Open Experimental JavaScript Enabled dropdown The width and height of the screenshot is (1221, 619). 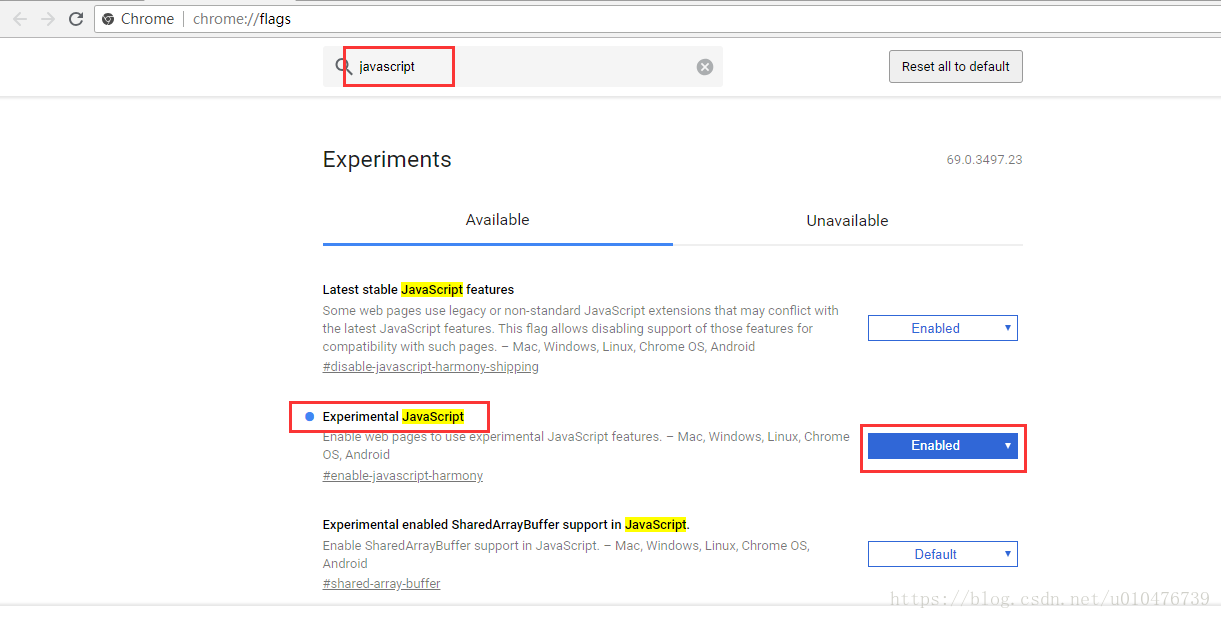[942, 446]
